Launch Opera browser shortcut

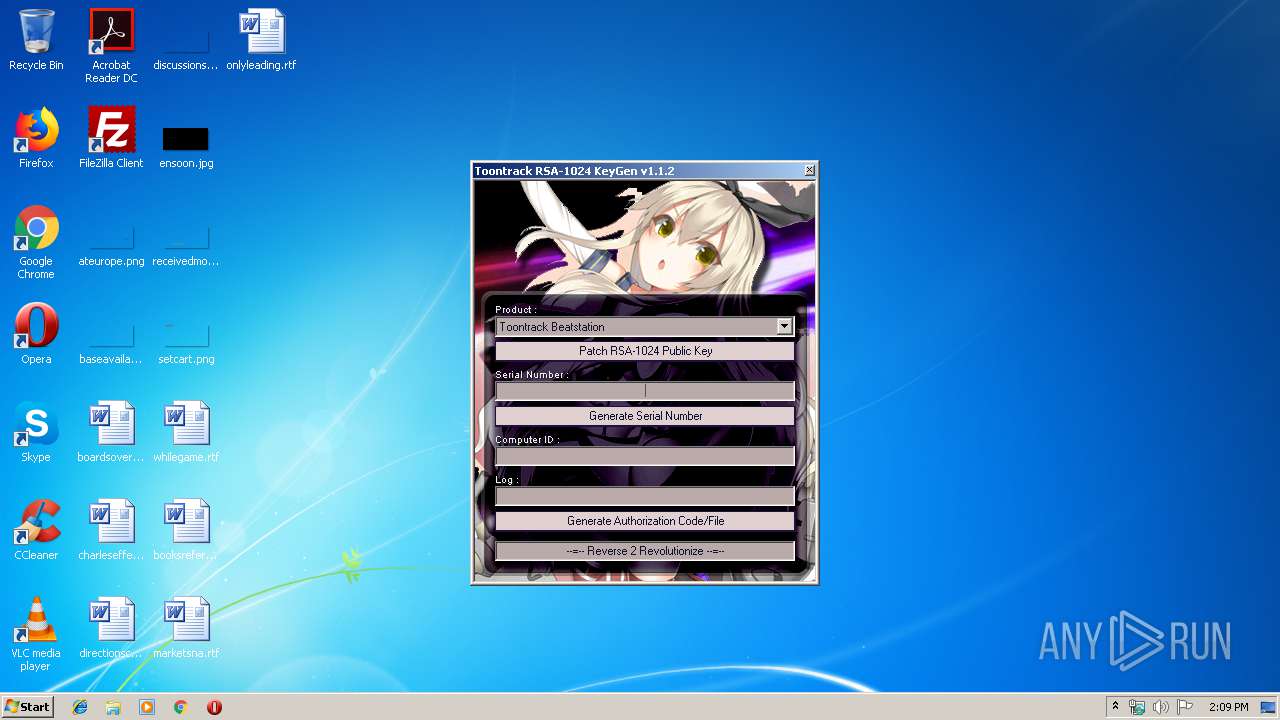36,334
